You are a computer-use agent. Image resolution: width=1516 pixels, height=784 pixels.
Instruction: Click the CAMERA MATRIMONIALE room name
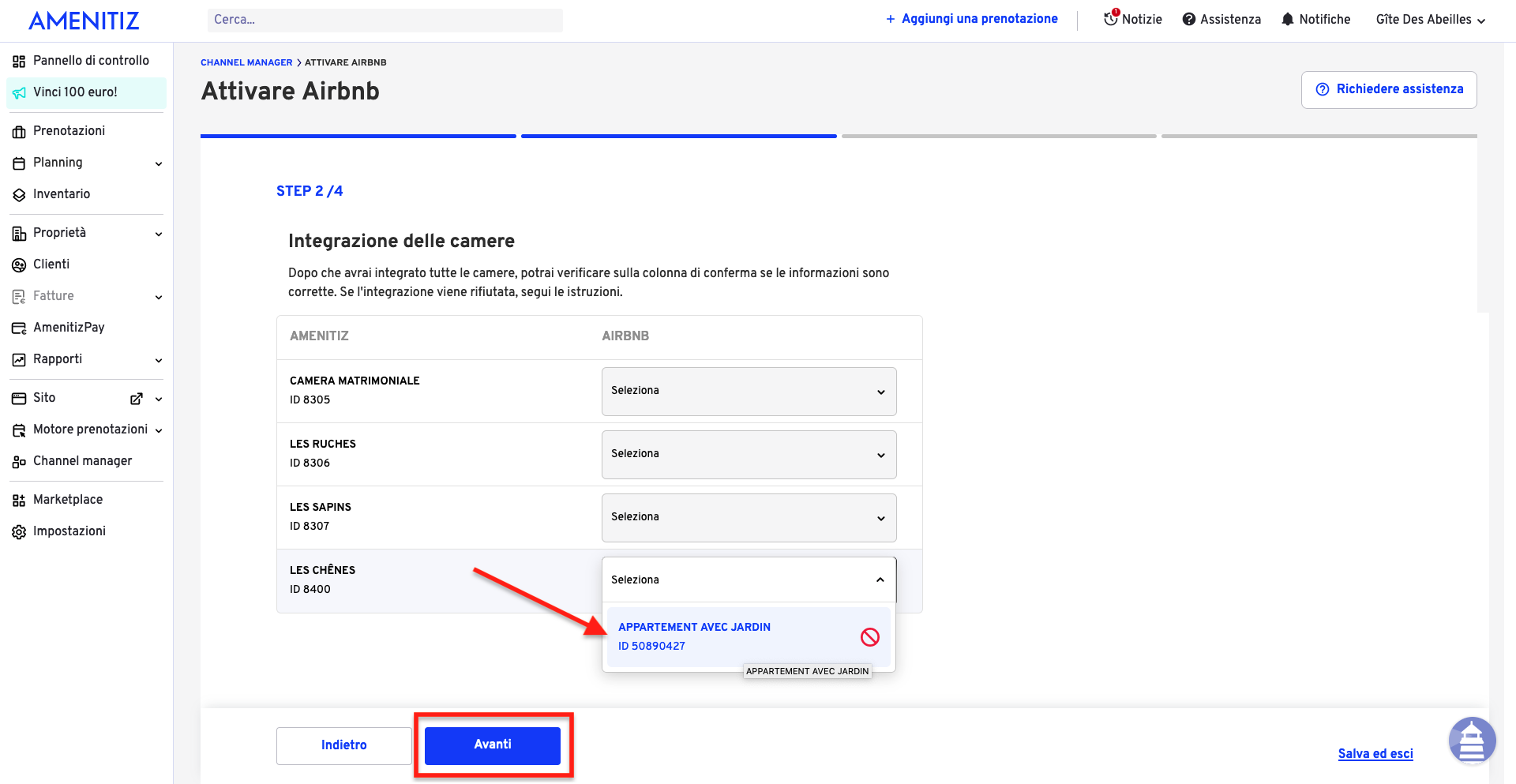pos(355,381)
